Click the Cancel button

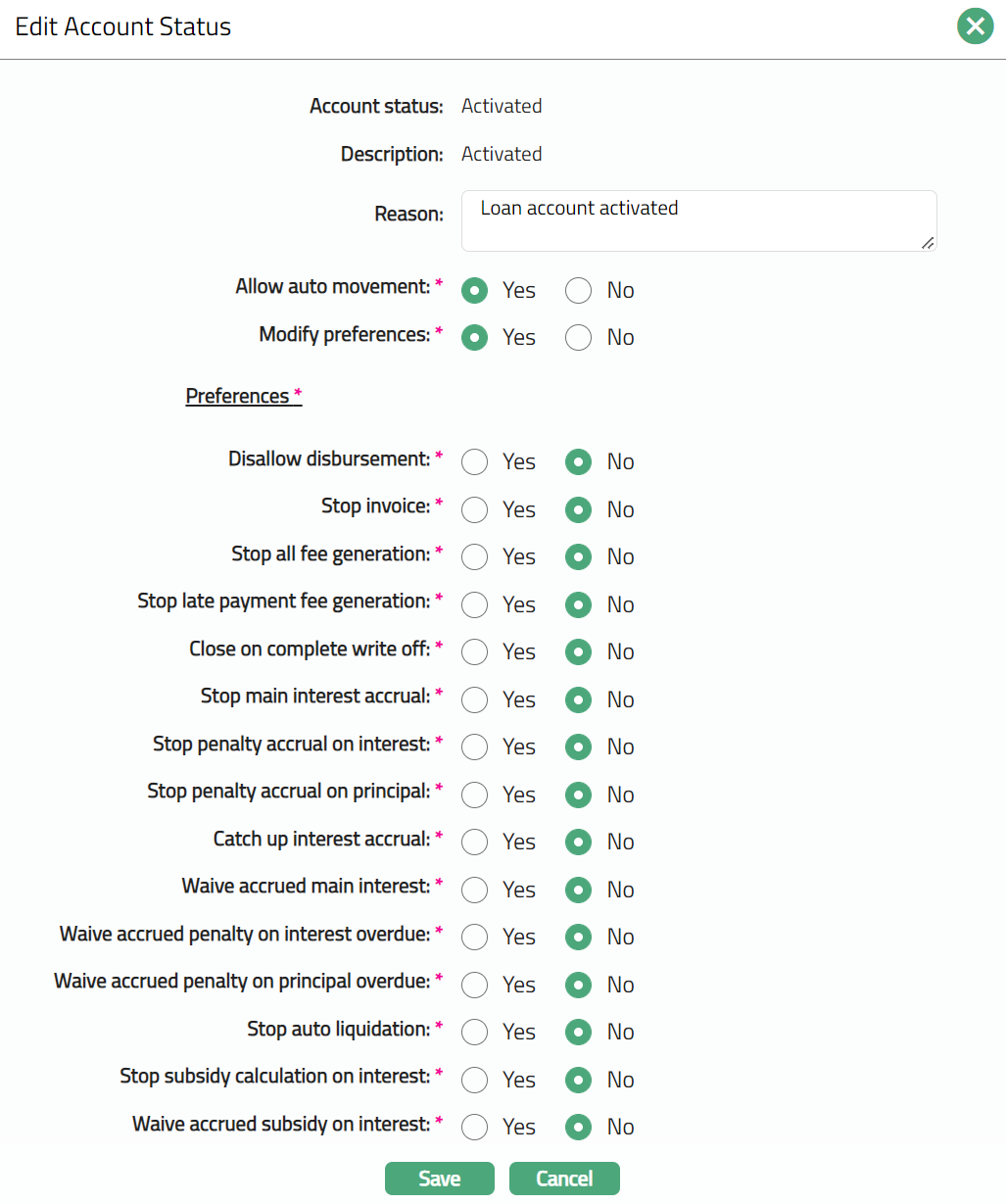(x=564, y=1179)
